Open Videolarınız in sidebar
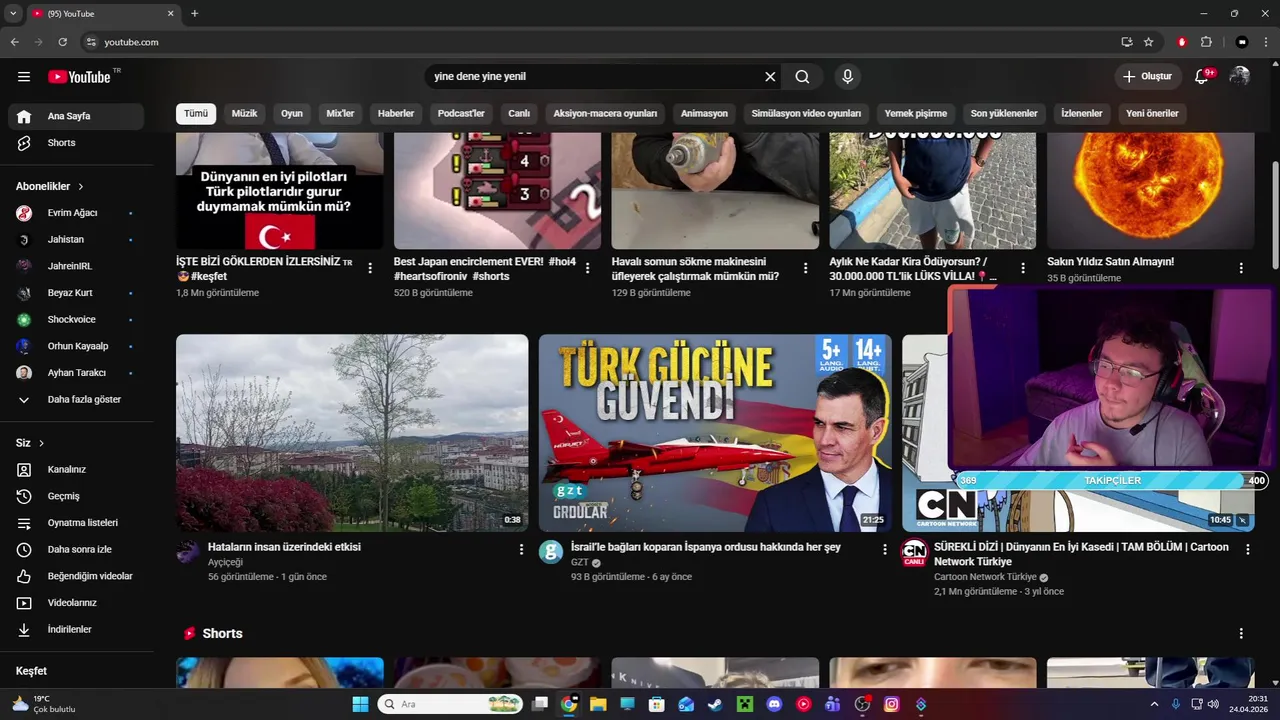Viewport: 1280px width, 720px height. click(x=76, y=603)
